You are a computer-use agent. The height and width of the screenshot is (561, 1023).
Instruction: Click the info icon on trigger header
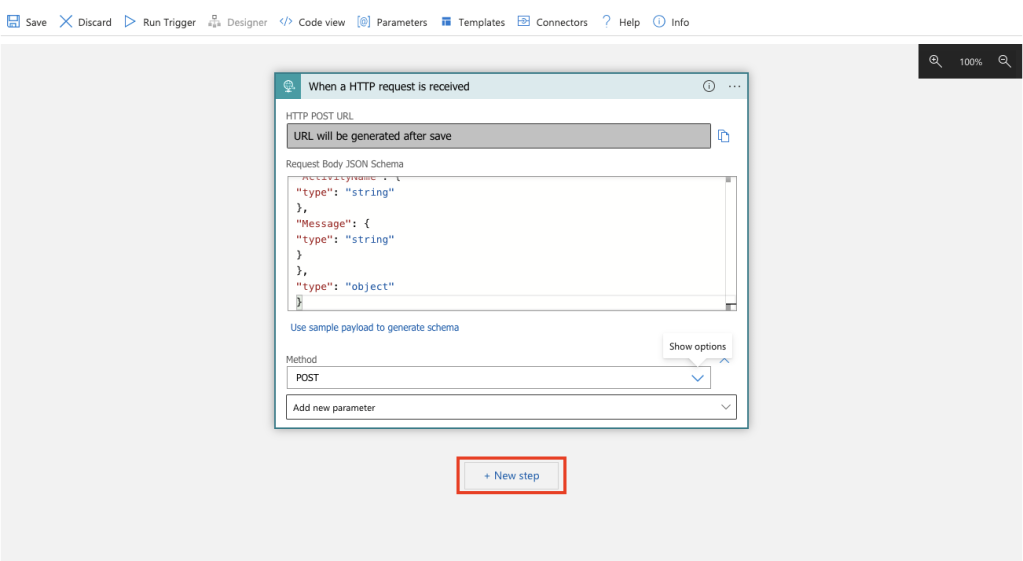click(709, 86)
